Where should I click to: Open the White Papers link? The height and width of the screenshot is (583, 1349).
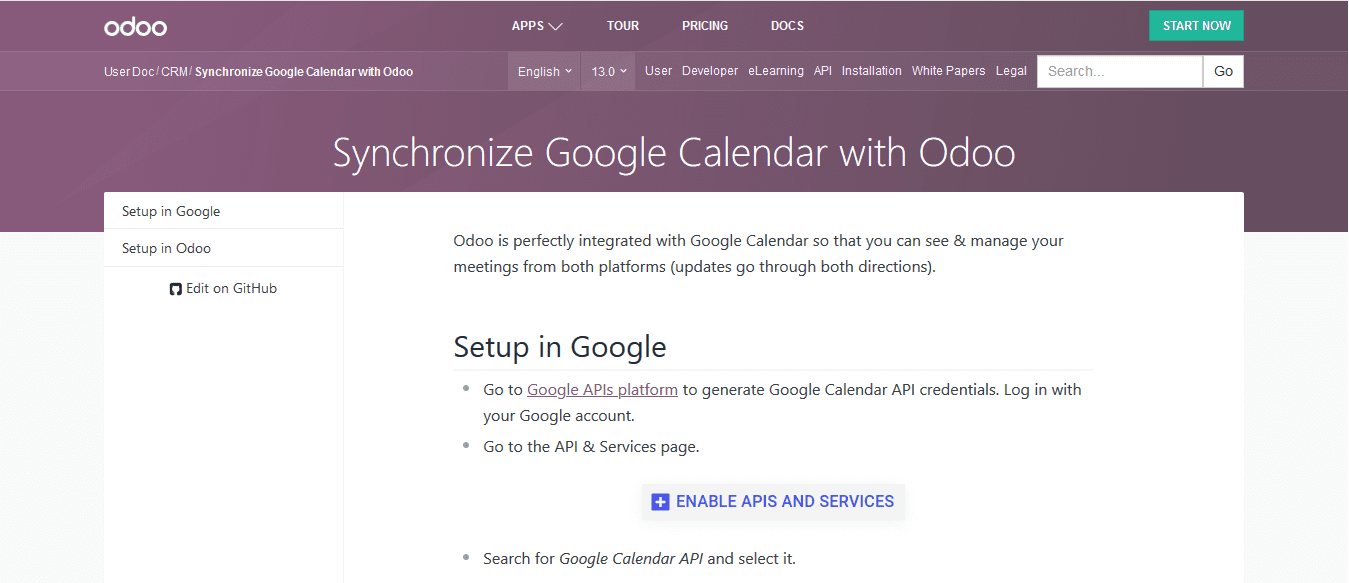(948, 71)
